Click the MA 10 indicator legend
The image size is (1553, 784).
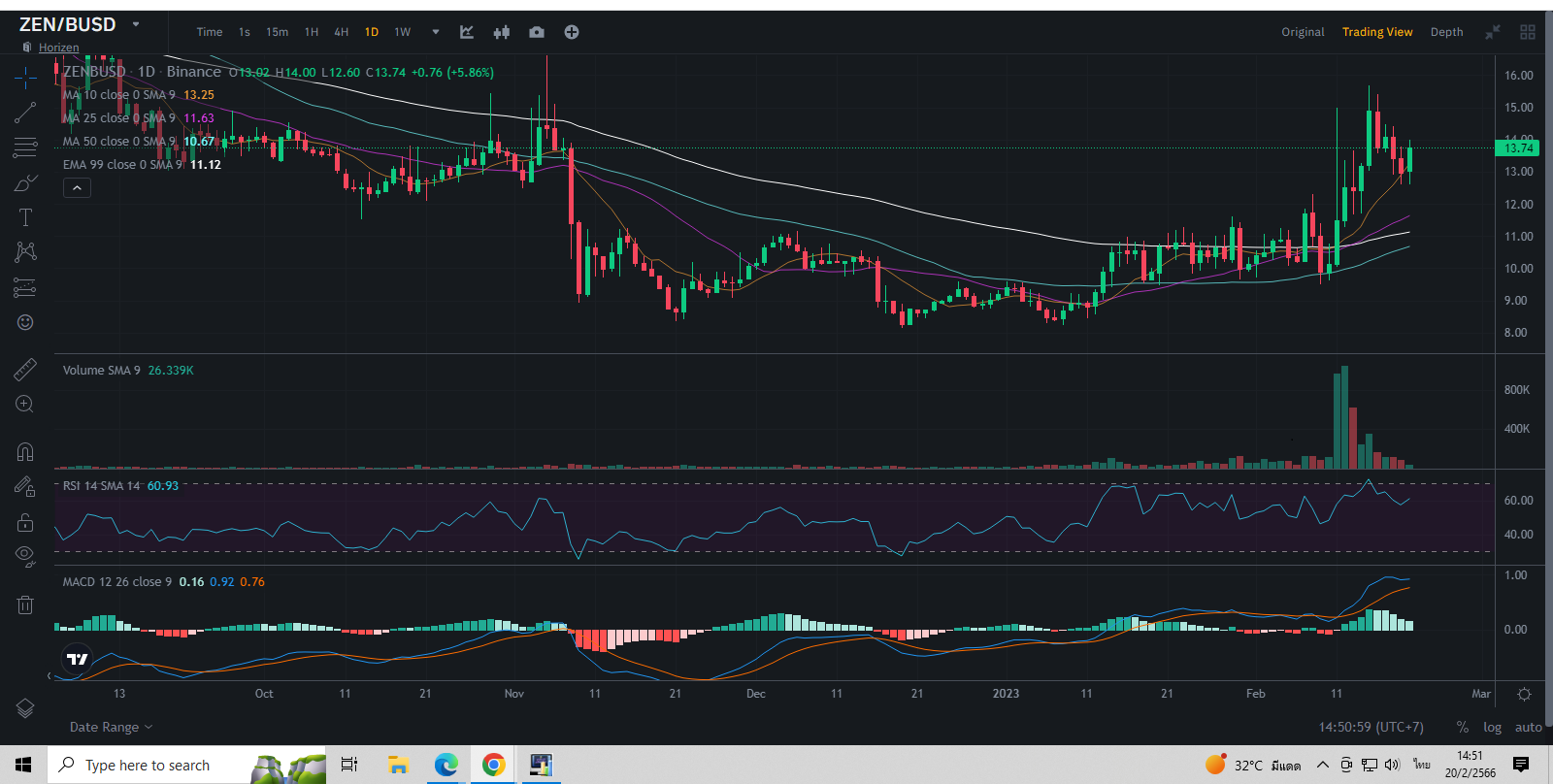pyautogui.click(x=139, y=95)
